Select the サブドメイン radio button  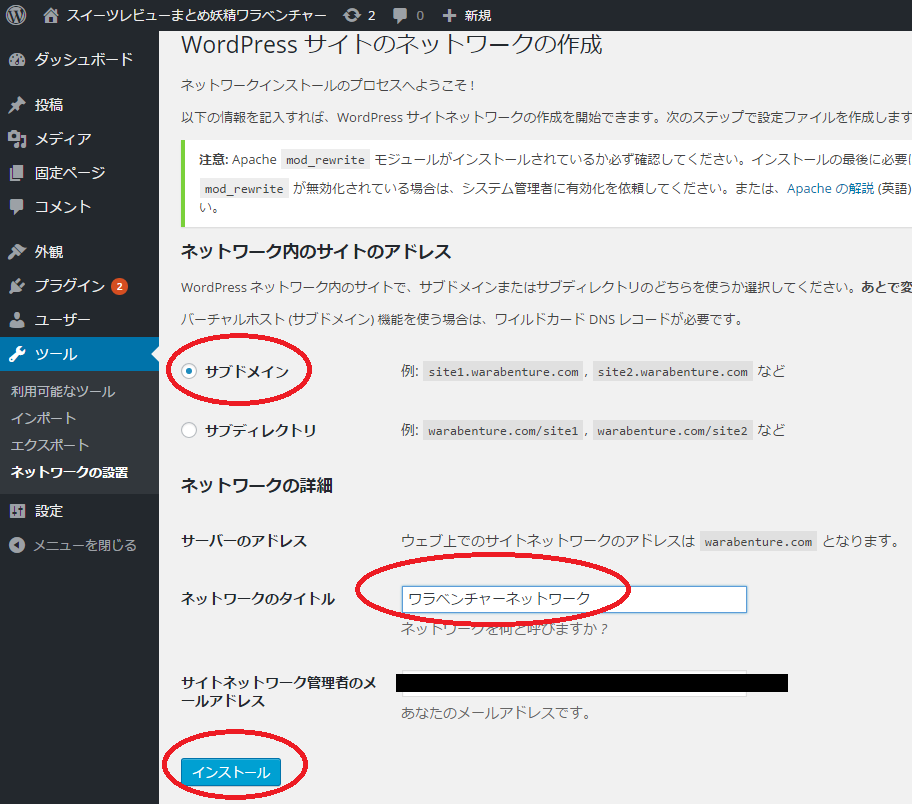[x=189, y=371]
